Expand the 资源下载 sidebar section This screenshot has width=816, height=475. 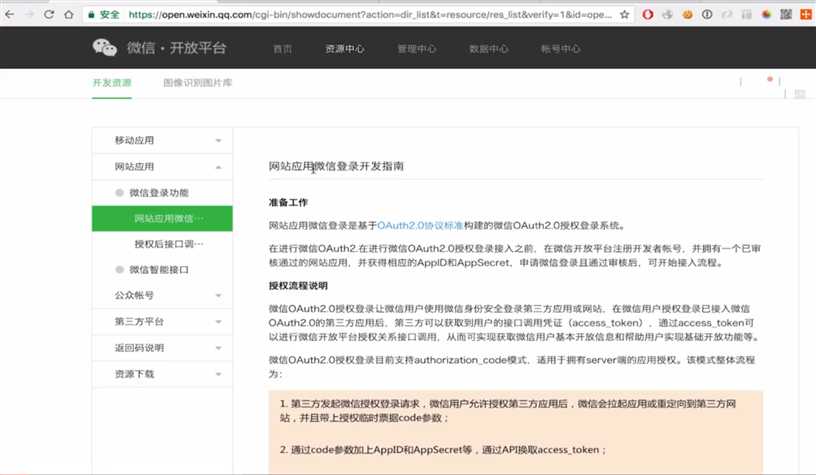click(162, 374)
